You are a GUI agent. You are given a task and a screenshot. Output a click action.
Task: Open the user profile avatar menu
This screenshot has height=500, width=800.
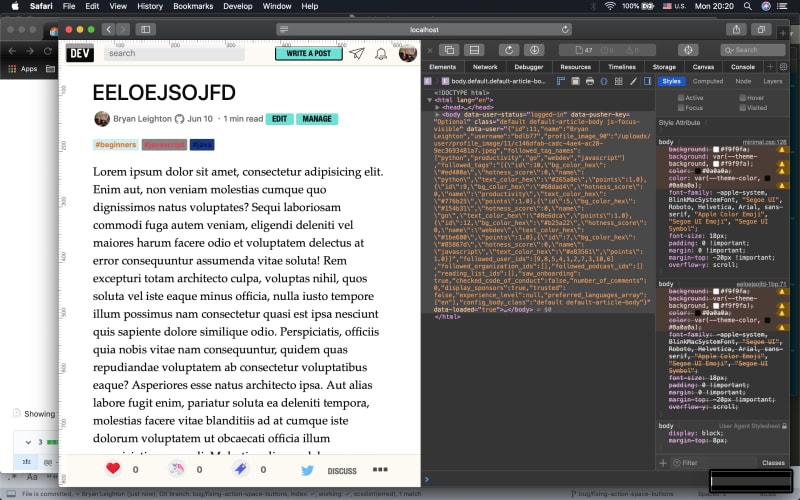408,53
